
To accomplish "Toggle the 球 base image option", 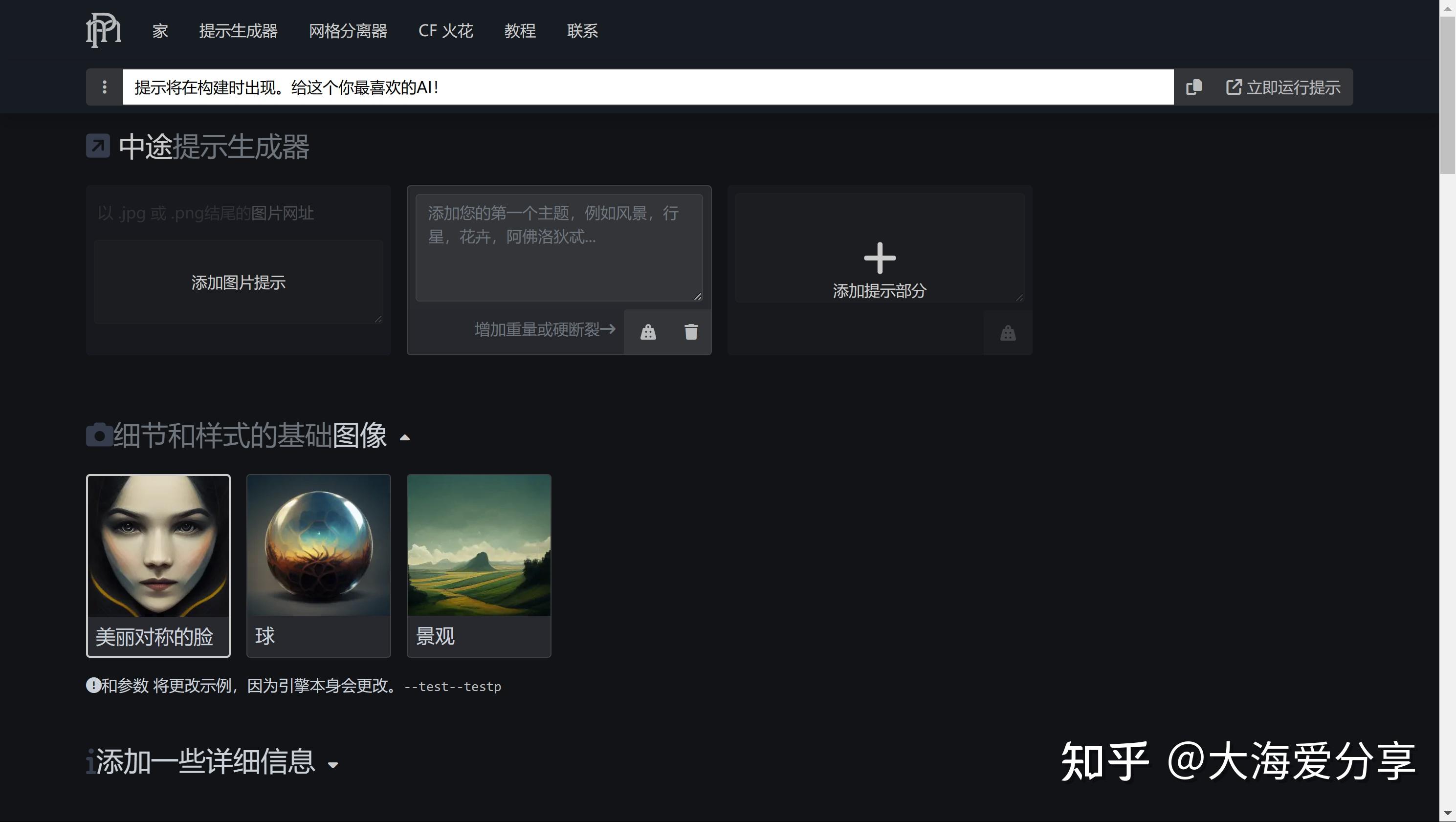I will click(x=319, y=565).
